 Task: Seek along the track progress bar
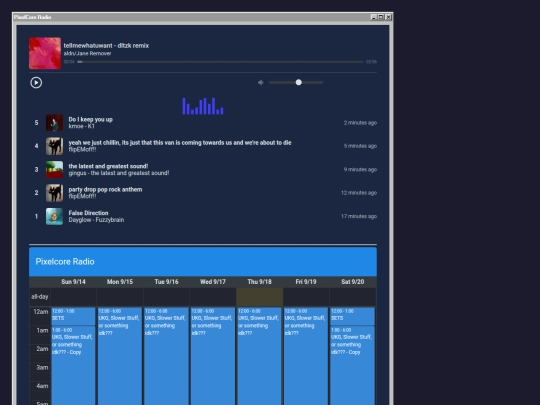220,62
